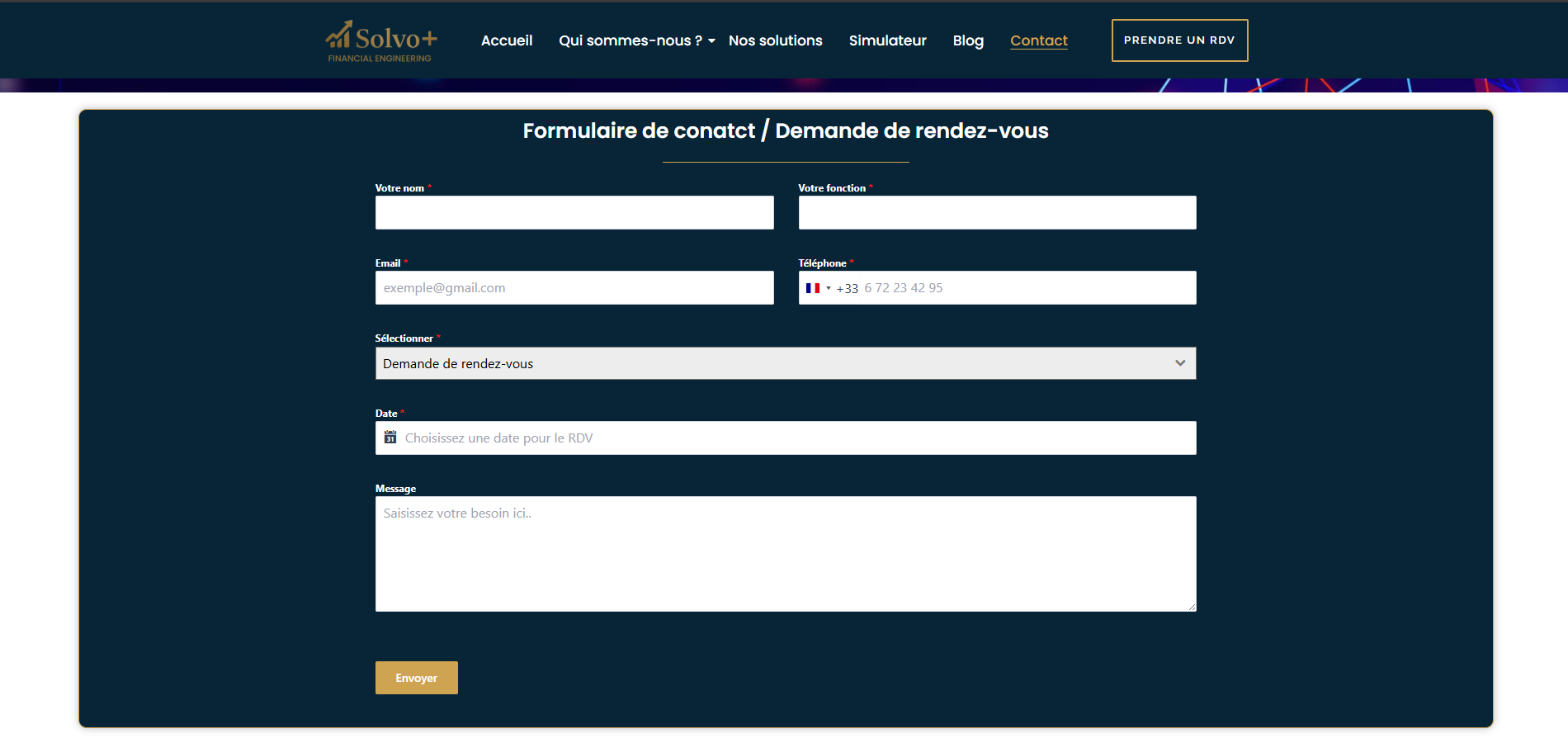The height and width of the screenshot is (743, 1568).
Task: Select the Contact navigation link
Action: pyautogui.click(x=1038, y=40)
